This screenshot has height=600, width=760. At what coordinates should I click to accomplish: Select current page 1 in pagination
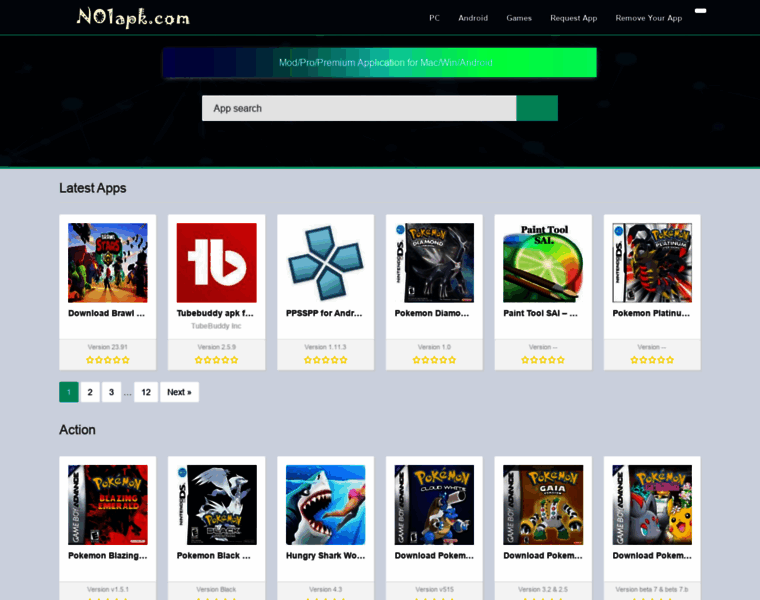coord(69,392)
